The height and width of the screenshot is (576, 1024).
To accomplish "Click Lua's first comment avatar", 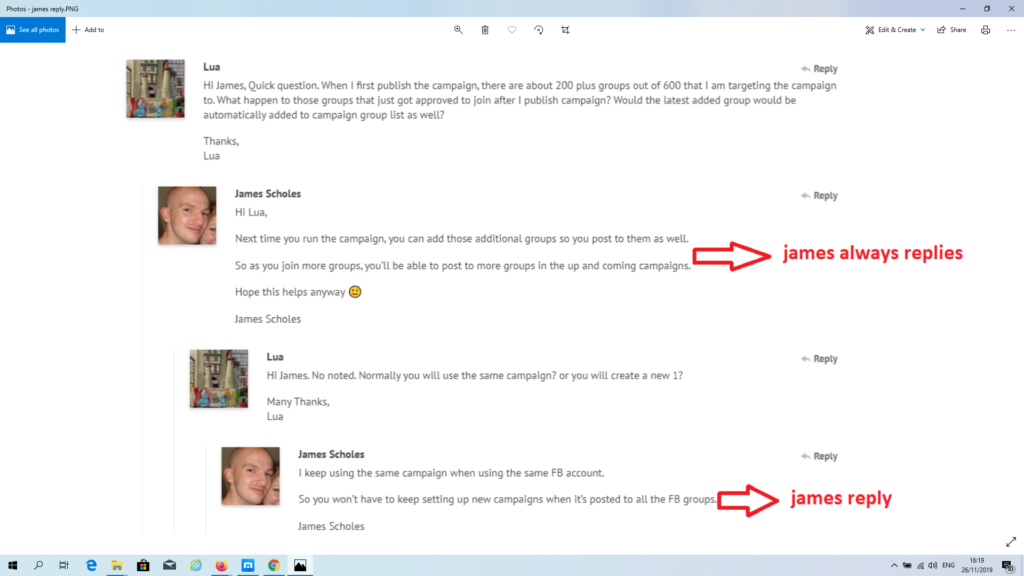I will pyautogui.click(x=155, y=89).
